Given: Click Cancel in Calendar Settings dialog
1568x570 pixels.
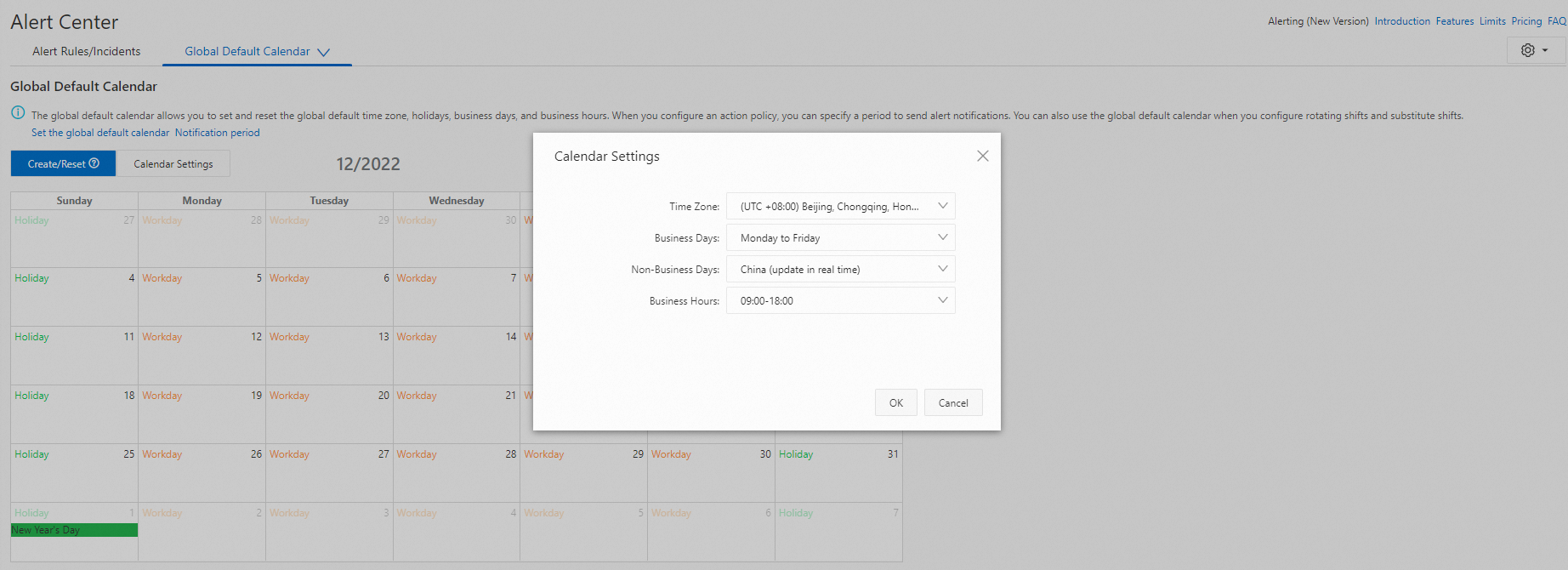Looking at the screenshot, I should click(x=952, y=403).
